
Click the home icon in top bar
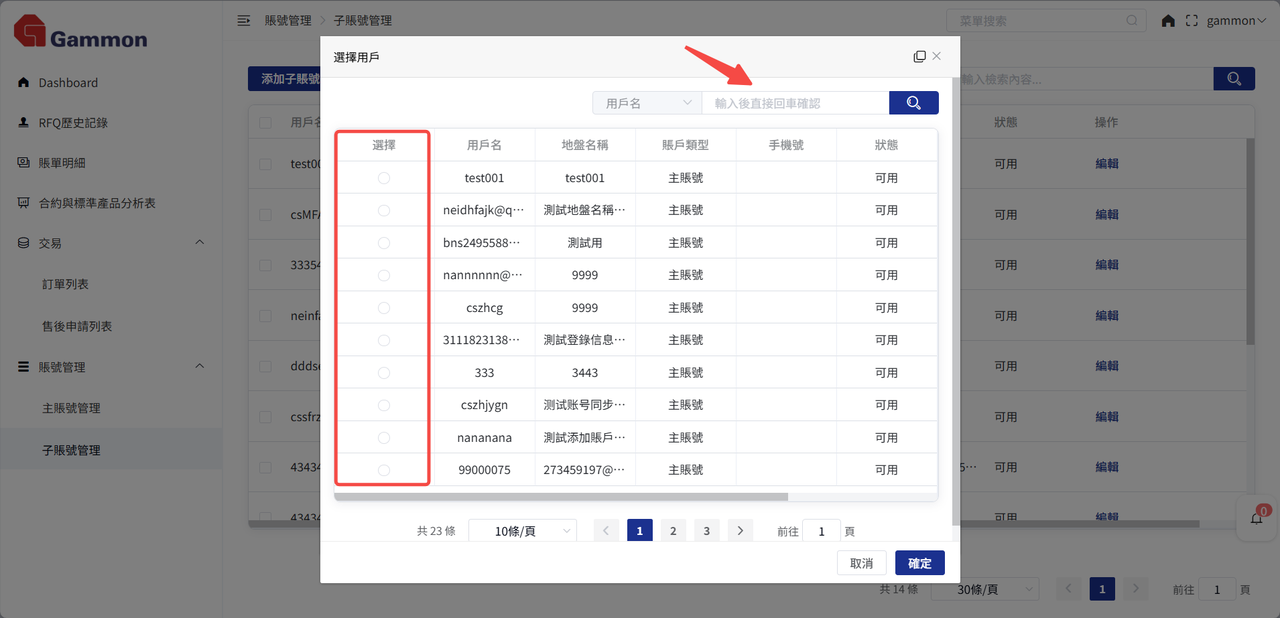pos(1168,21)
